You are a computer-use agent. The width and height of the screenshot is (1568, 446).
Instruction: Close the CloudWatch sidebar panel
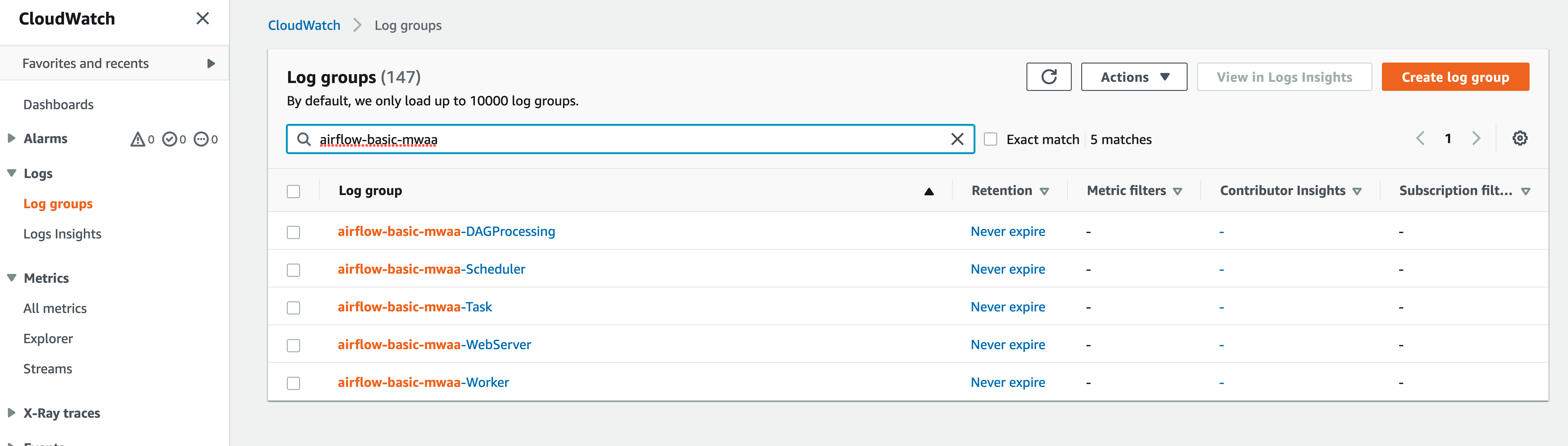point(203,18)
